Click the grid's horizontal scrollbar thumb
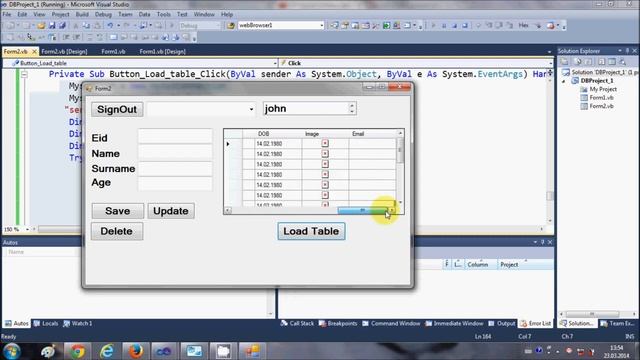Image resolution: width=640 pixels, height=360 pixels. click(362, 210)
